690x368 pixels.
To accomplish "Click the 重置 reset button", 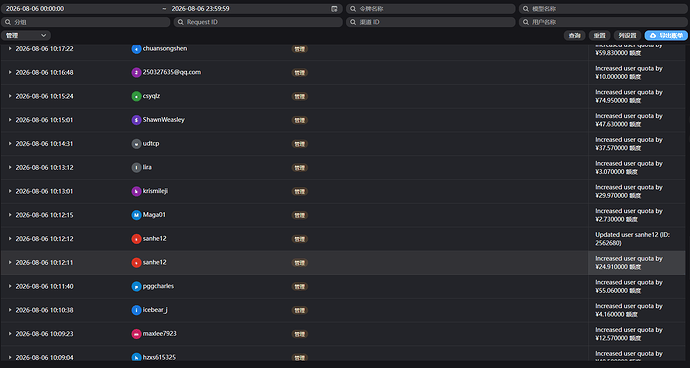I will click(x=599, y=36).
